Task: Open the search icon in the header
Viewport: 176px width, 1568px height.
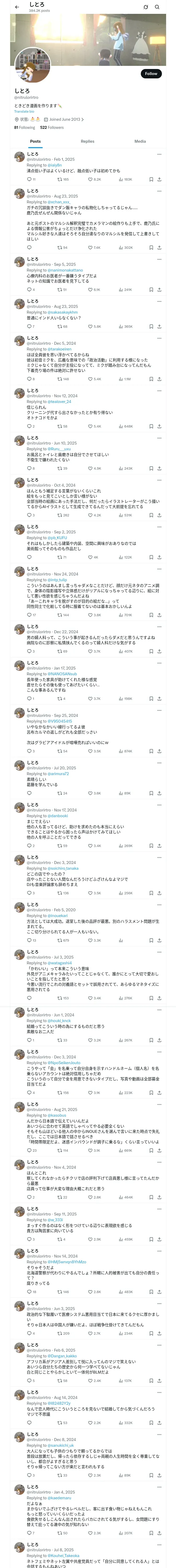Action: 157,7
